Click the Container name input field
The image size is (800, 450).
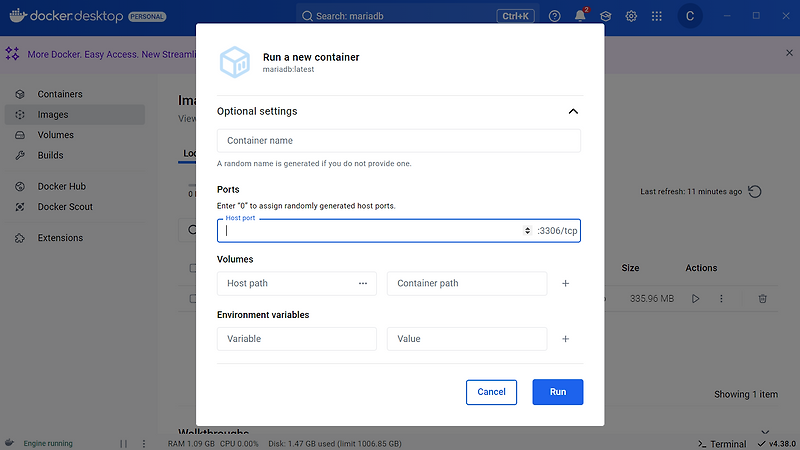coord(398,141)
